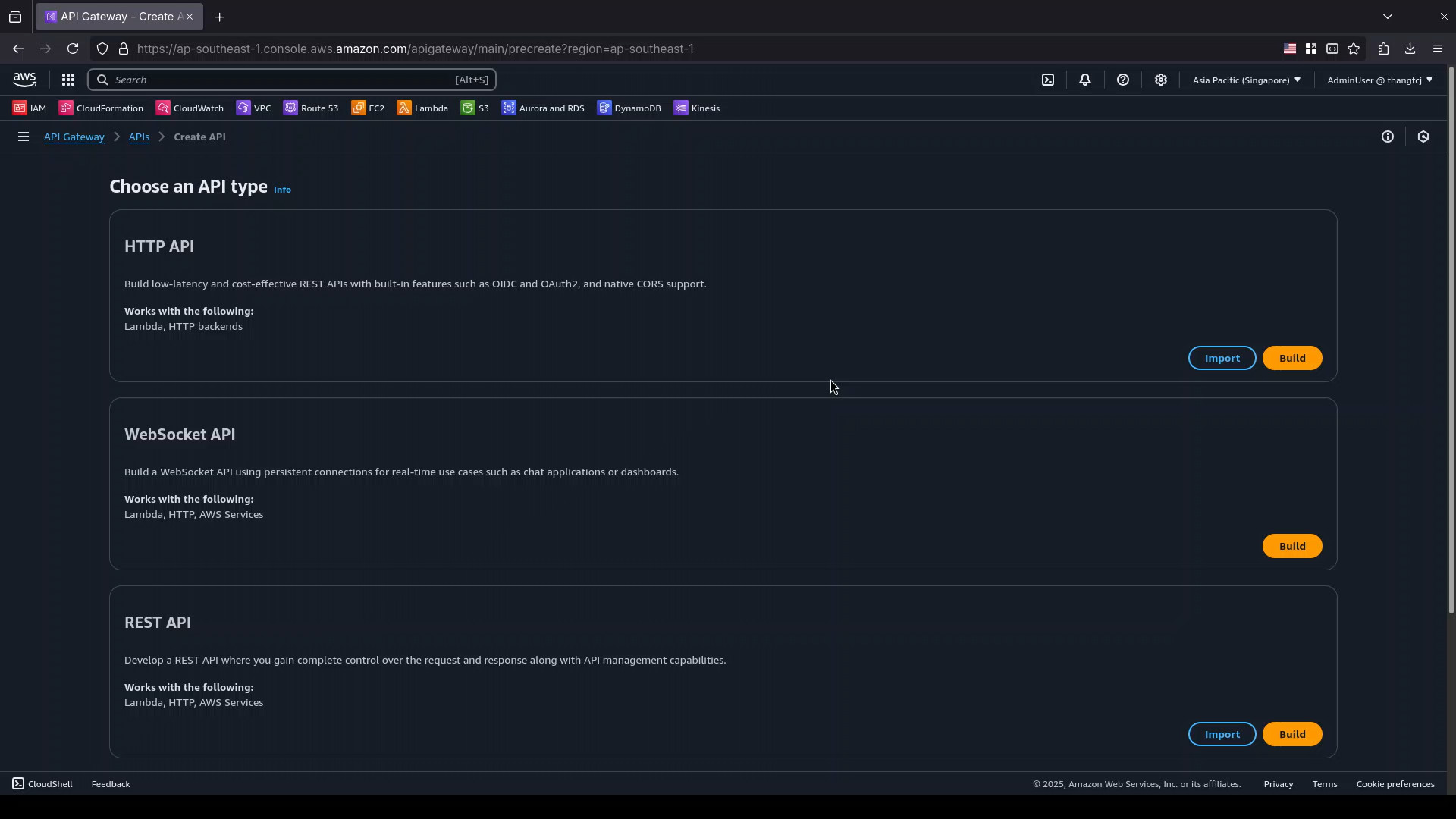This screenshot has width=1456, height=819.
Task: Open the browser extensions icon
Action: [1383, 49]
